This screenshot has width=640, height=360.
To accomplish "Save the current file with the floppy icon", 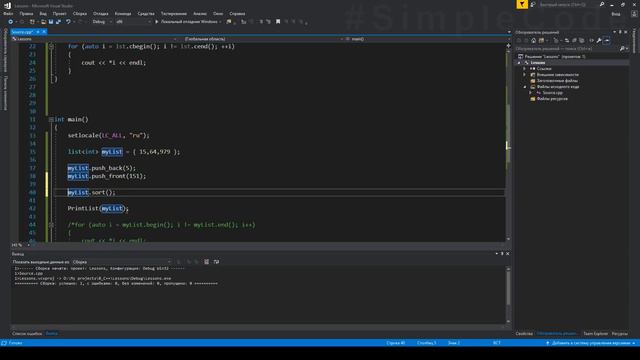I will point(51,22).
